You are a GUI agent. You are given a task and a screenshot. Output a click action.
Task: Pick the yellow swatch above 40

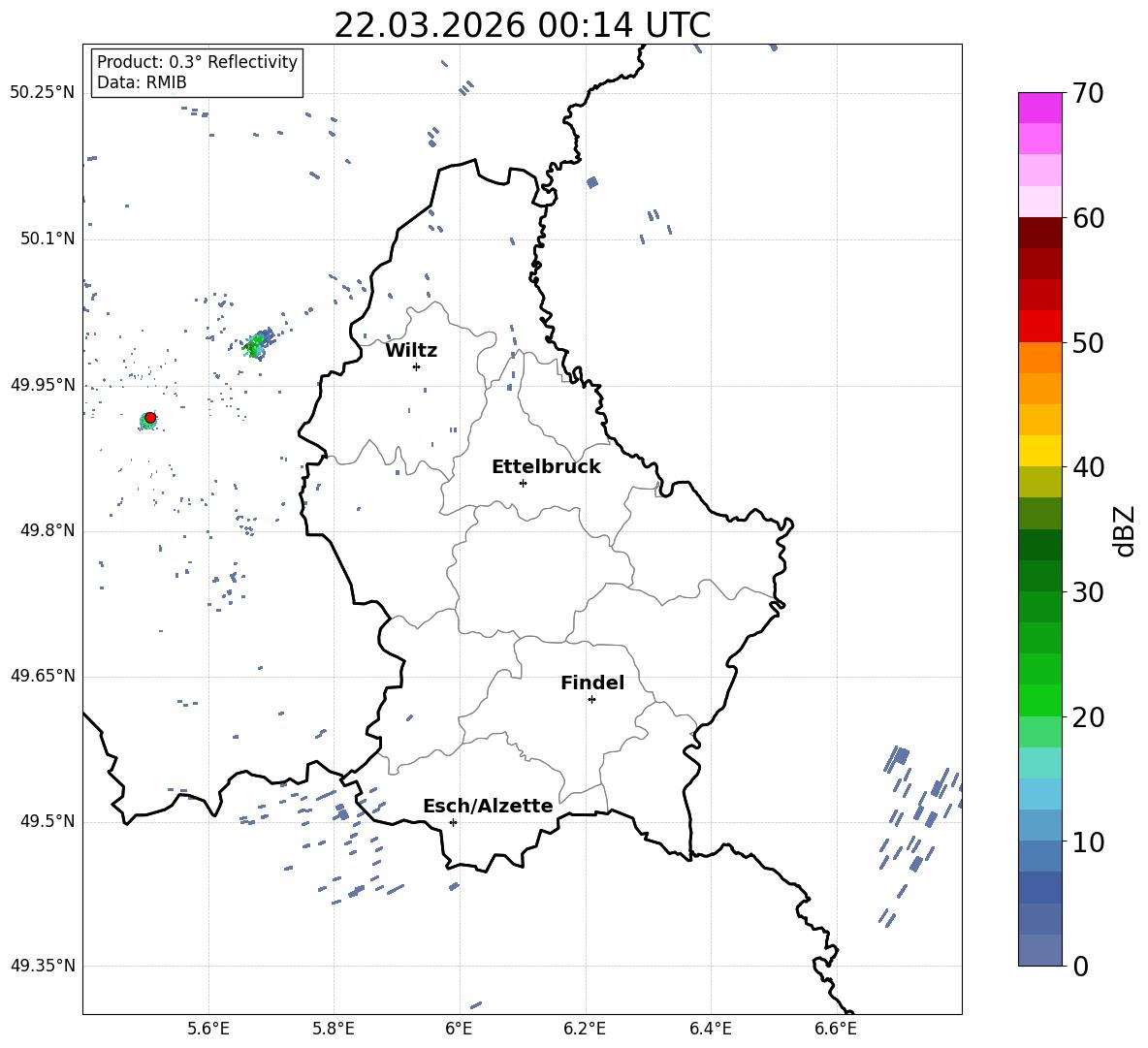(x=1039, y=451)
